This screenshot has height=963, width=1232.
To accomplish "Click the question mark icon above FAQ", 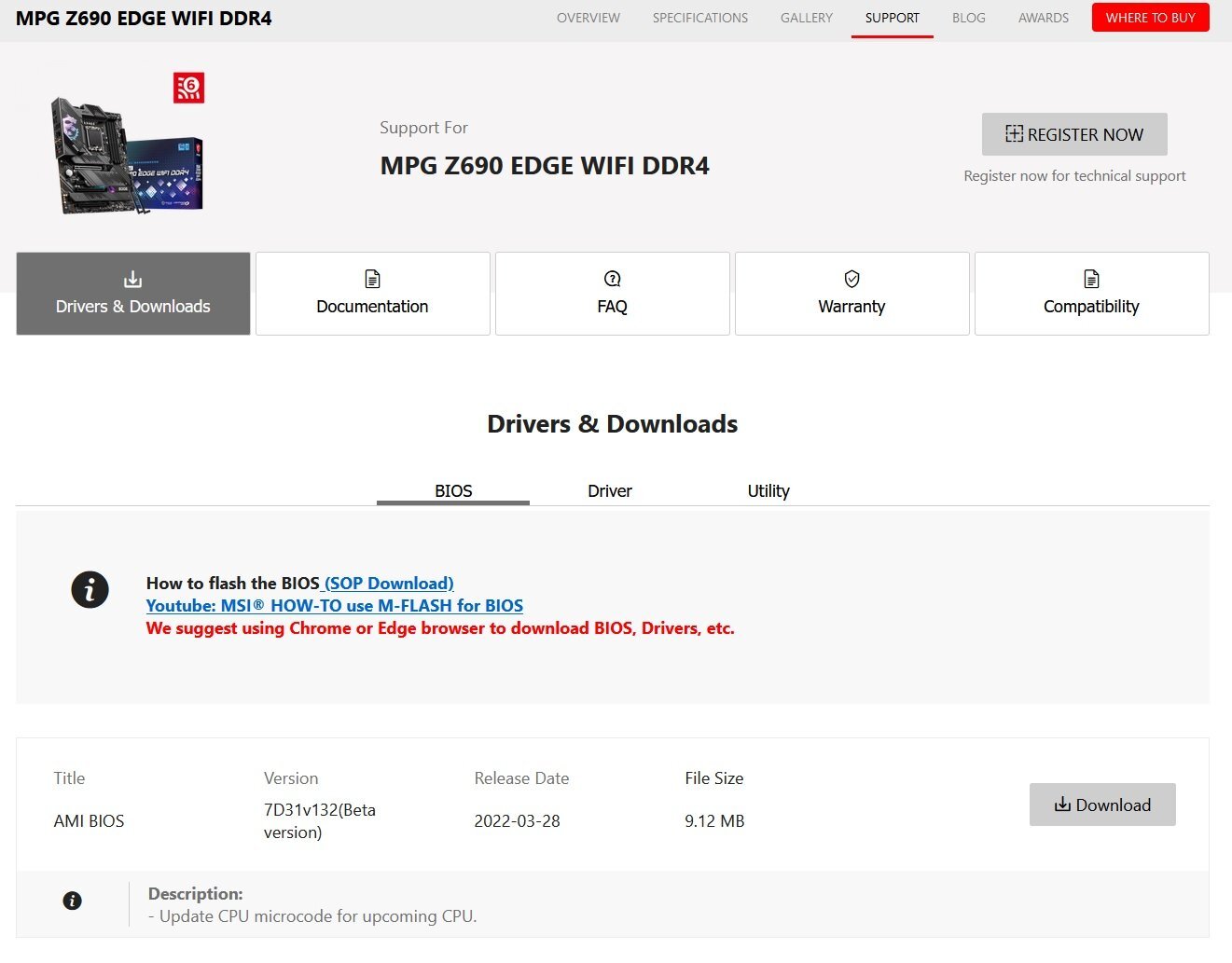I will tap(613, 279).
